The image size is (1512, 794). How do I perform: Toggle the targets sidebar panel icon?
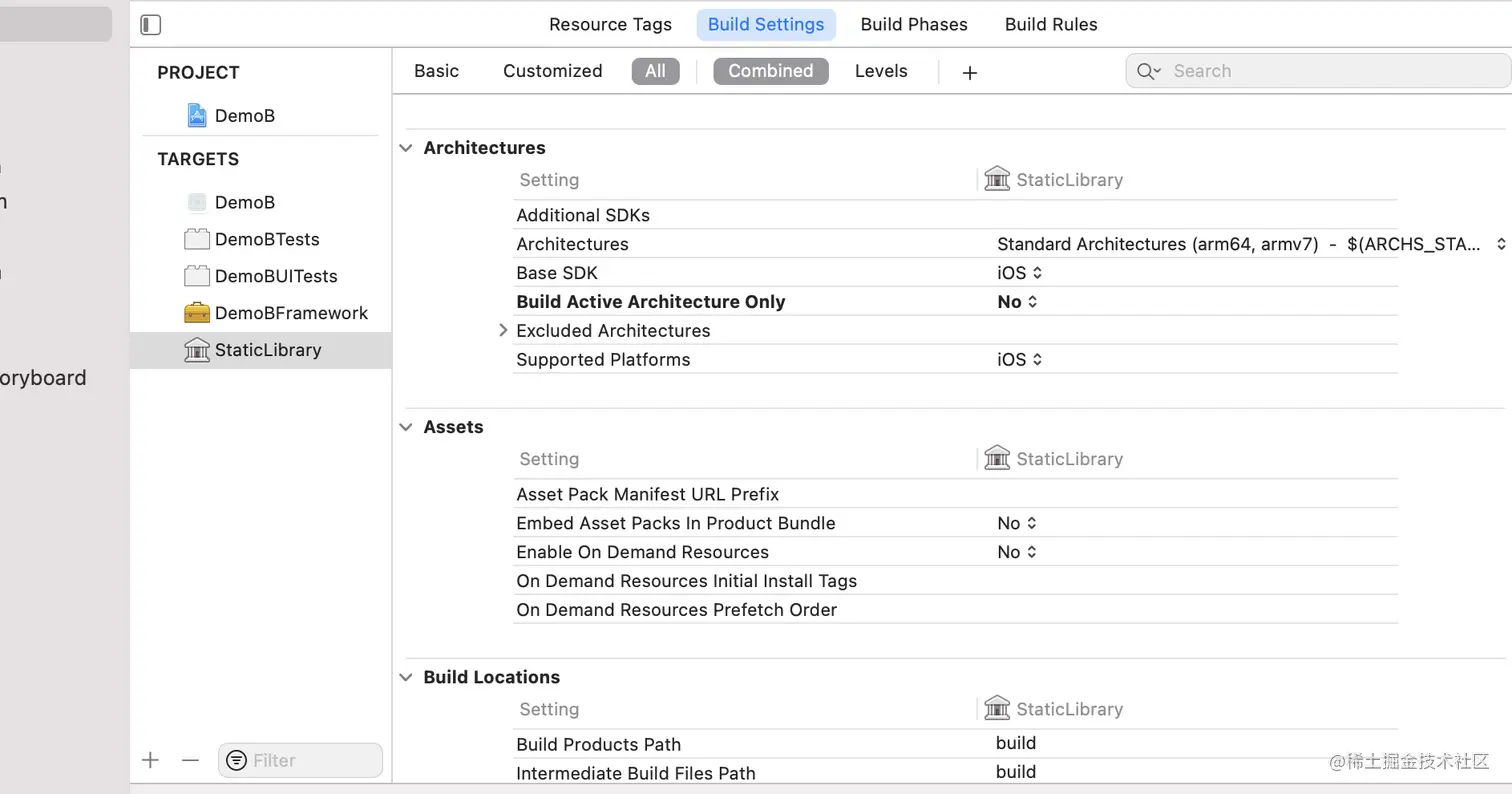click(x=151, y=25)
